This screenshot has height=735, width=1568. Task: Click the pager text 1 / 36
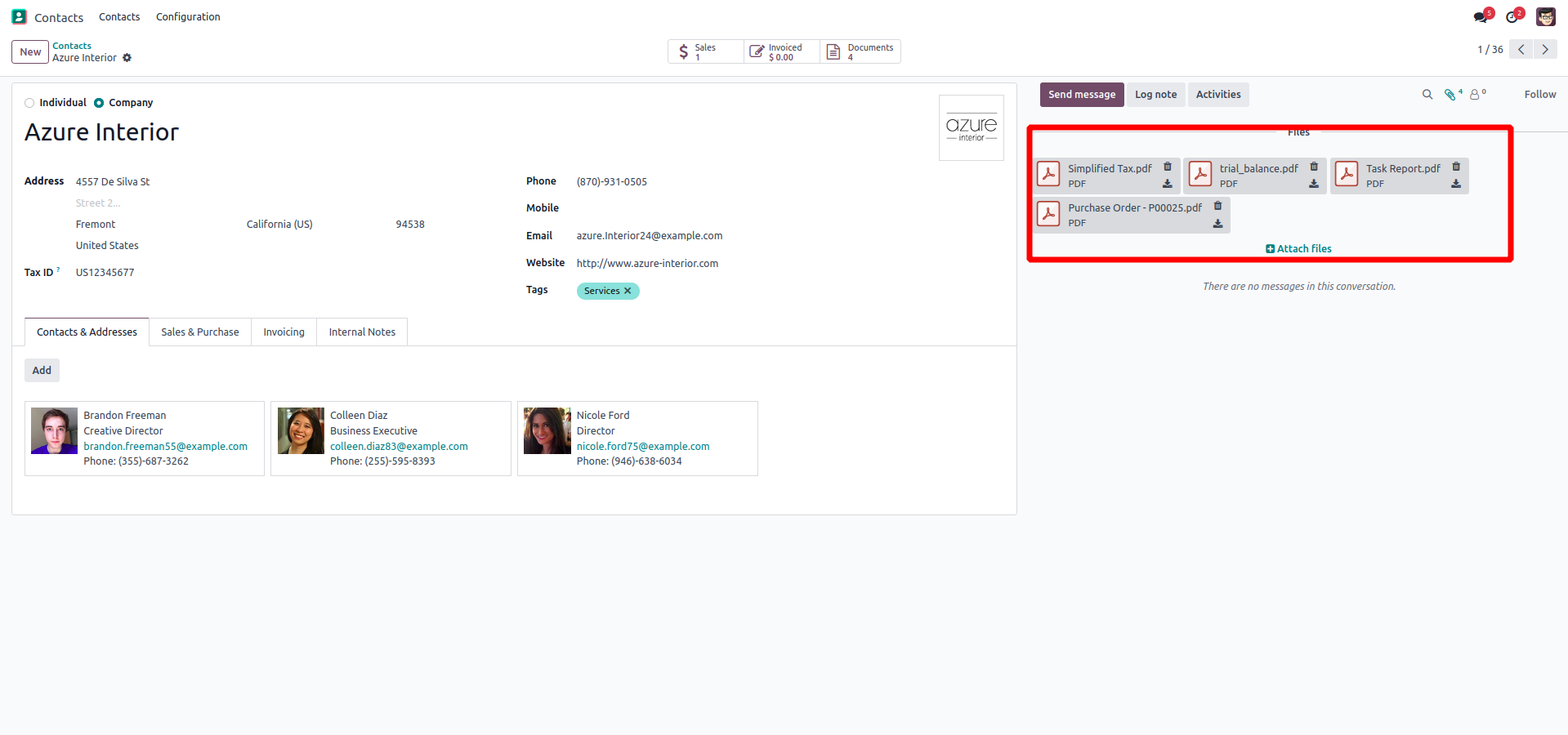coord(1490,50)
